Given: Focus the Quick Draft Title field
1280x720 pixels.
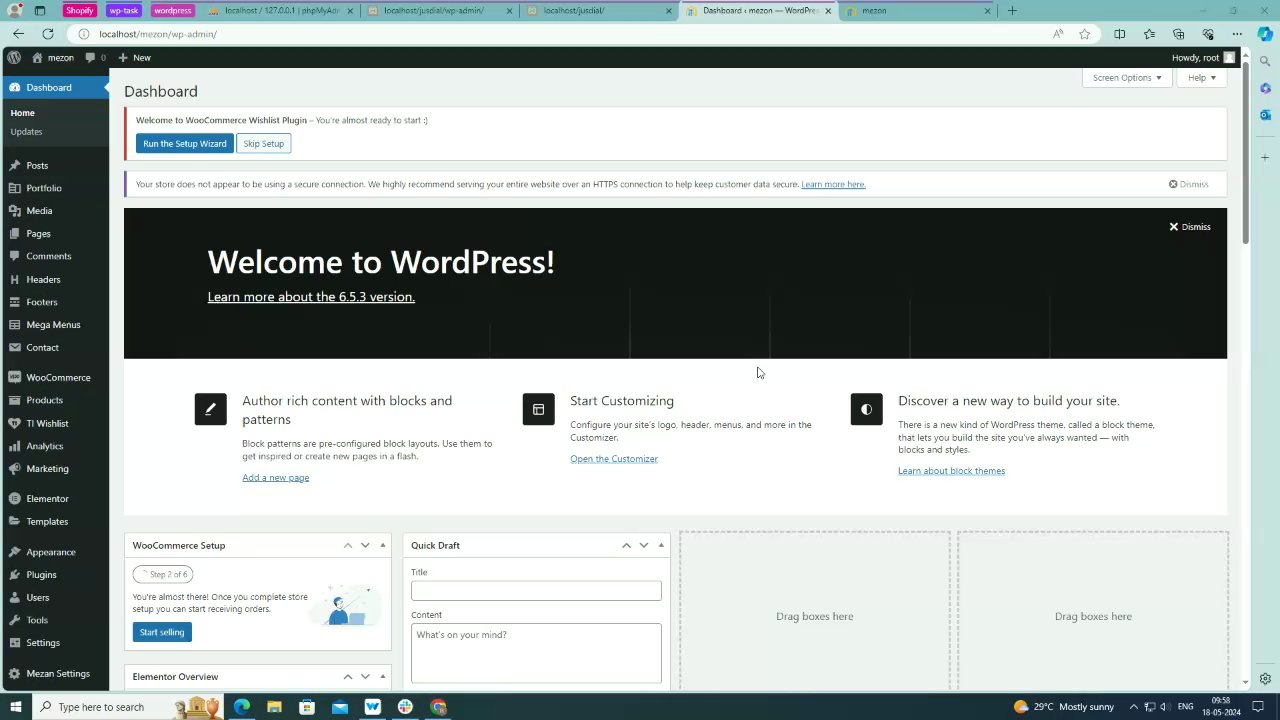Looking at the screenshot, I should tap(536, 591).
